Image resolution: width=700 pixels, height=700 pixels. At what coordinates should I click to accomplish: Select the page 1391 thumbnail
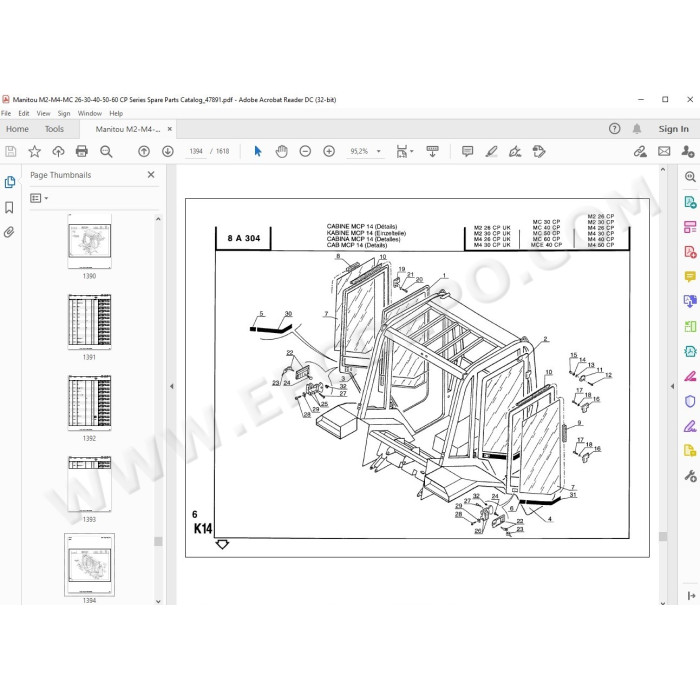click(89, 321)
